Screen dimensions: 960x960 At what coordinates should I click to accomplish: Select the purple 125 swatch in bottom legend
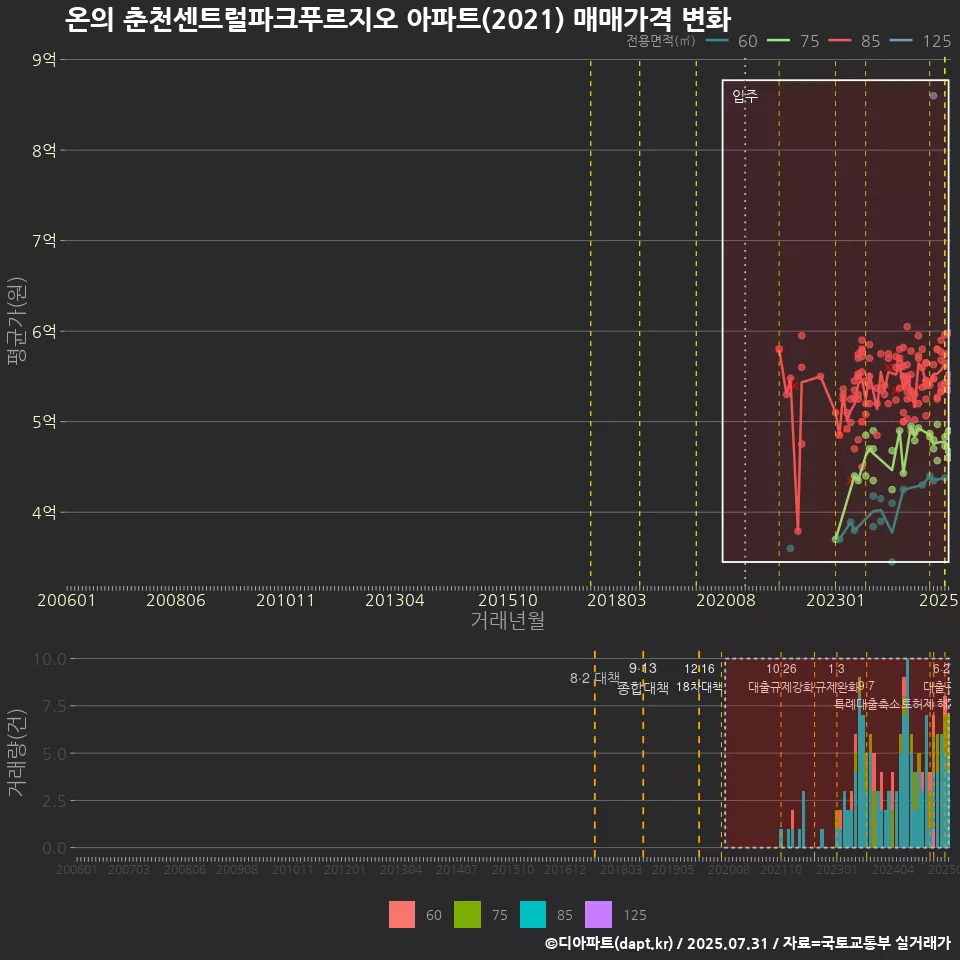598,914
